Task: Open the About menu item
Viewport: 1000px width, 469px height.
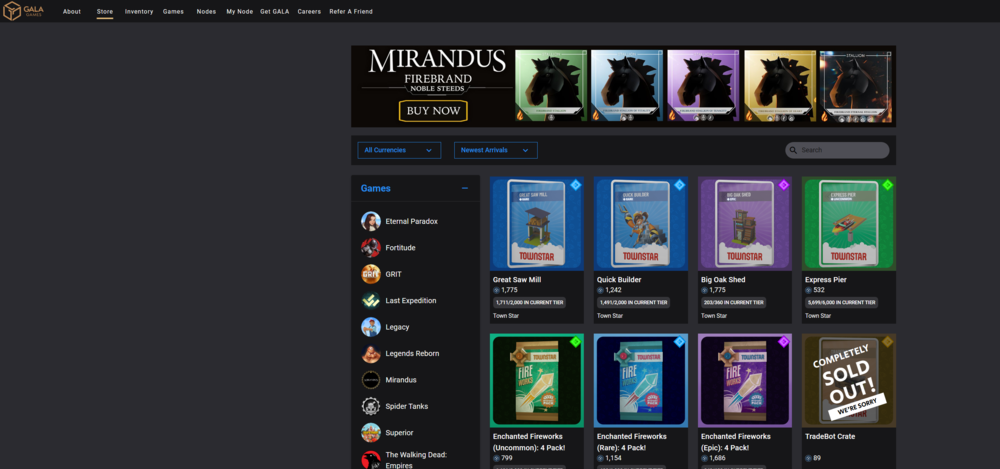Action: (71, 11)
